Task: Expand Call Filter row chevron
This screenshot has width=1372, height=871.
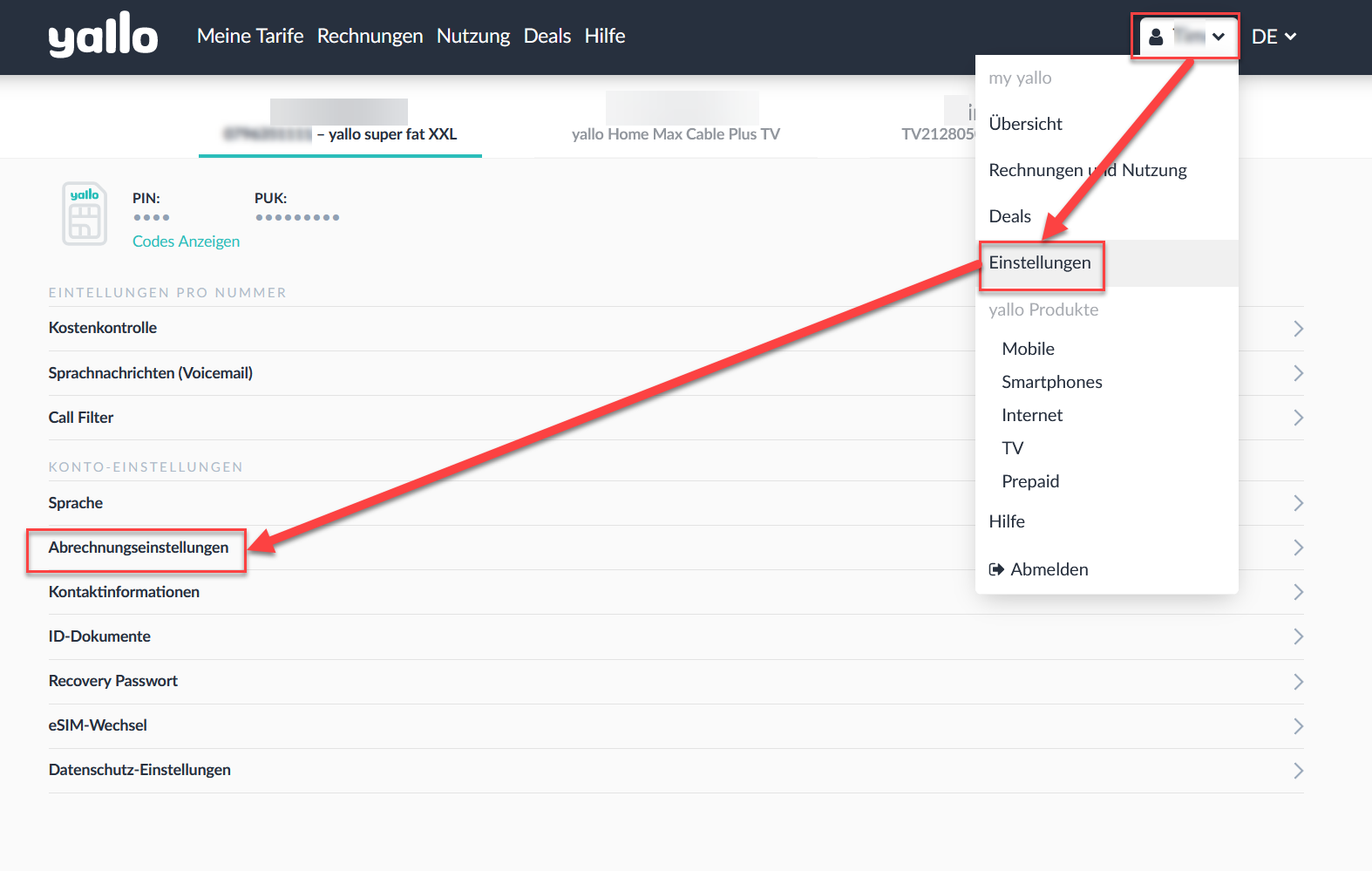Action: [x=1298, y=418]
